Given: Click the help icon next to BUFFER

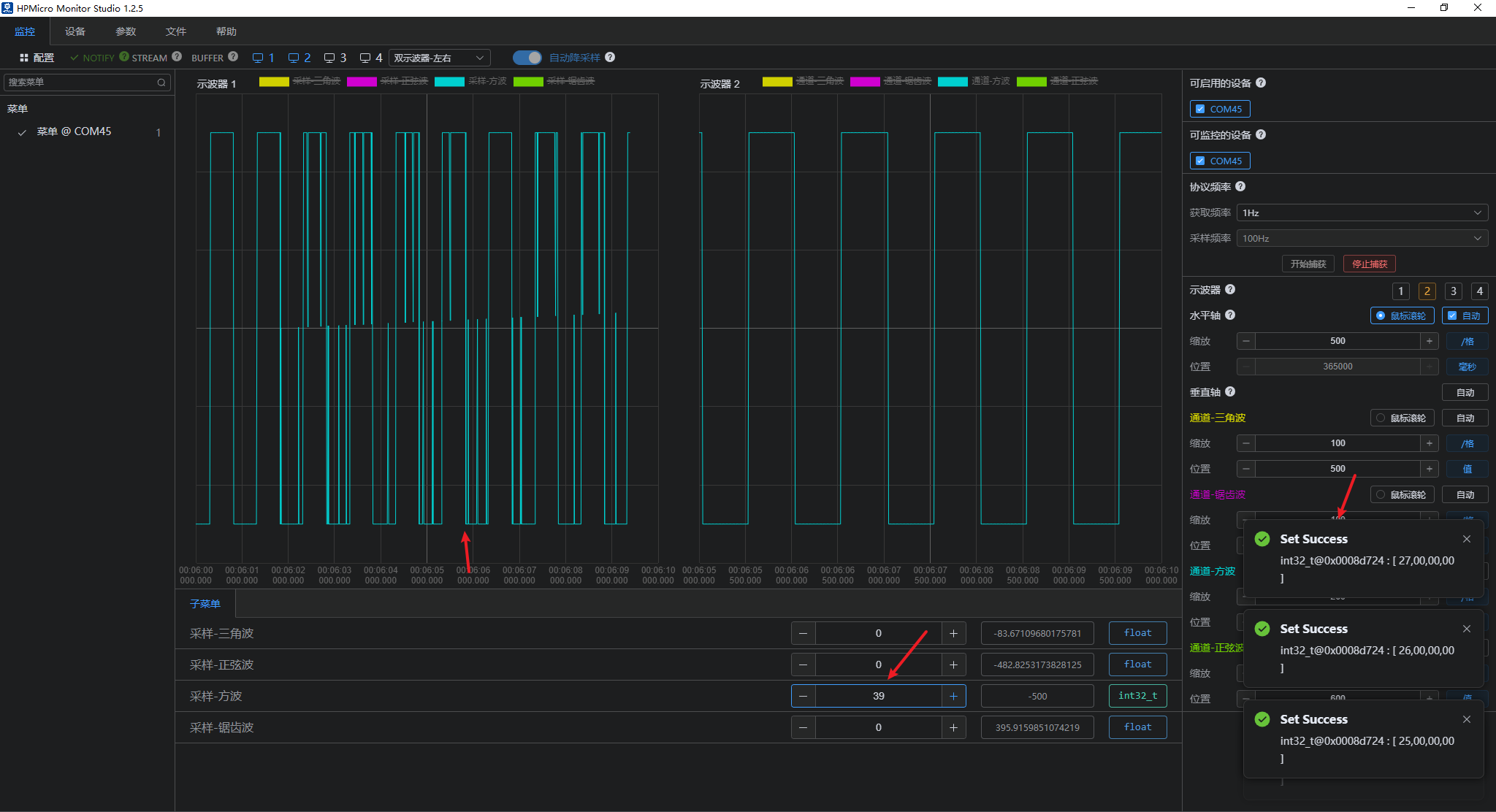Looking at the screenshot, I should point(233,56).
